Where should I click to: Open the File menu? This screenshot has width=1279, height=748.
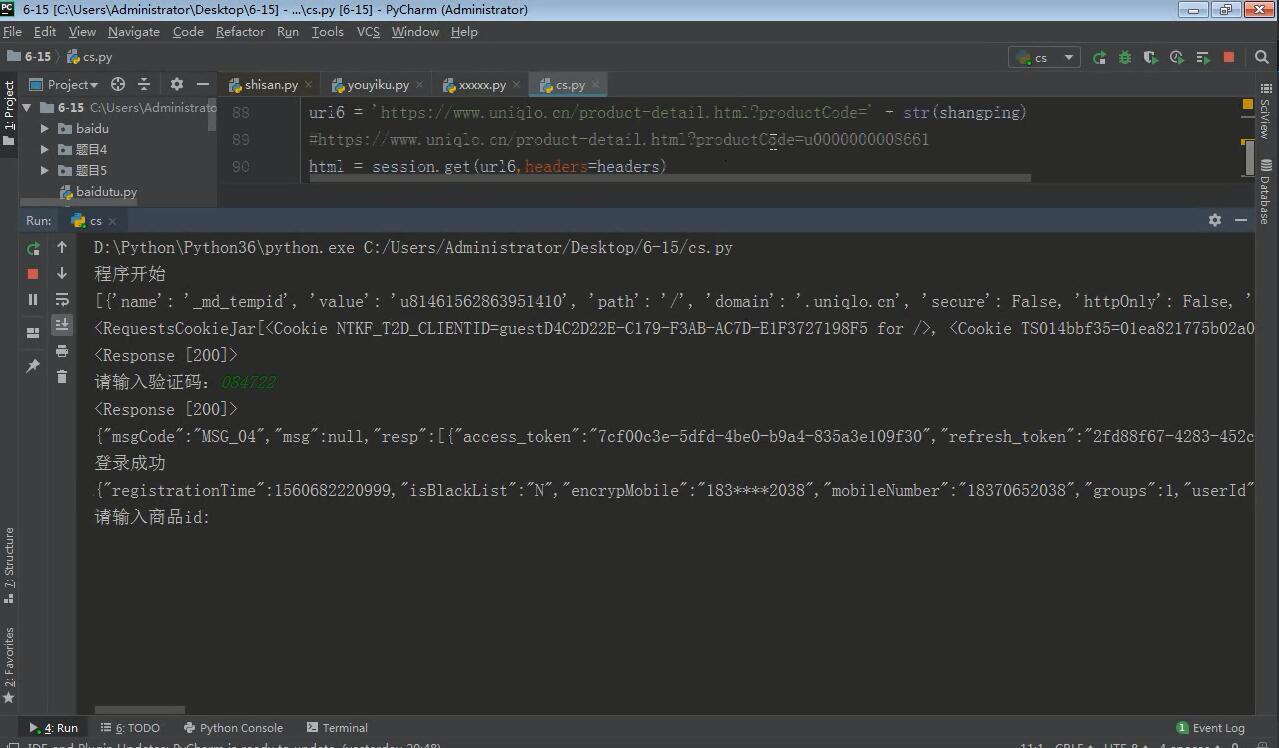click(12, 32)
